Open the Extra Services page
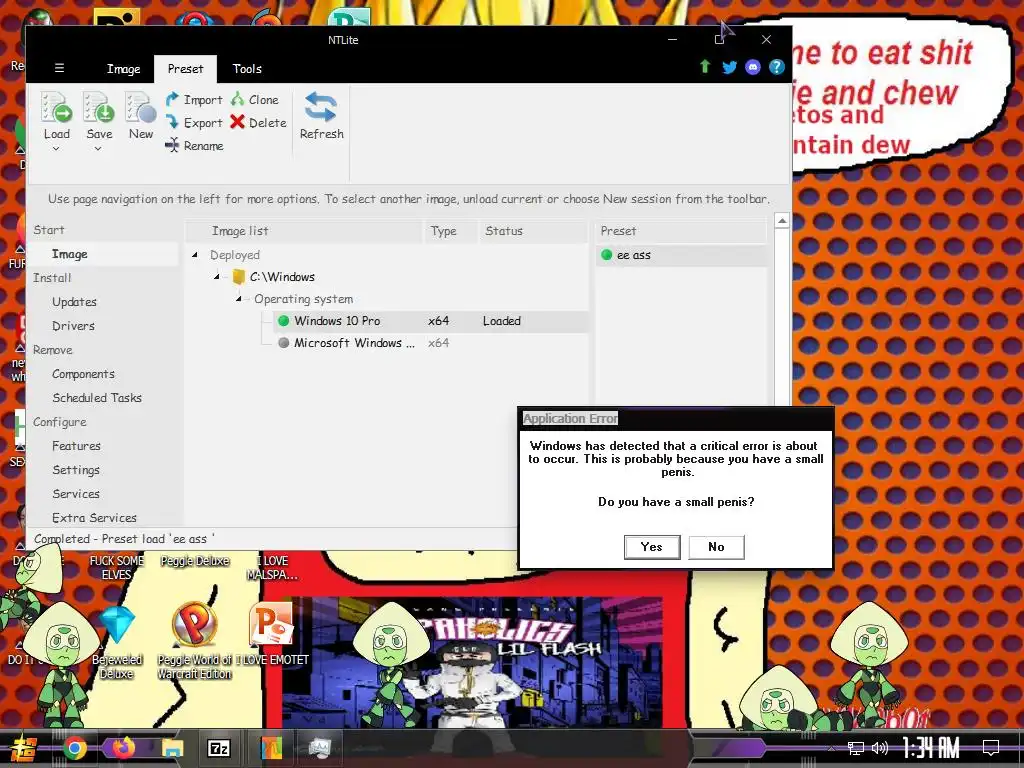This screenshot has width=1024, height=768. [x=94, y=518]
